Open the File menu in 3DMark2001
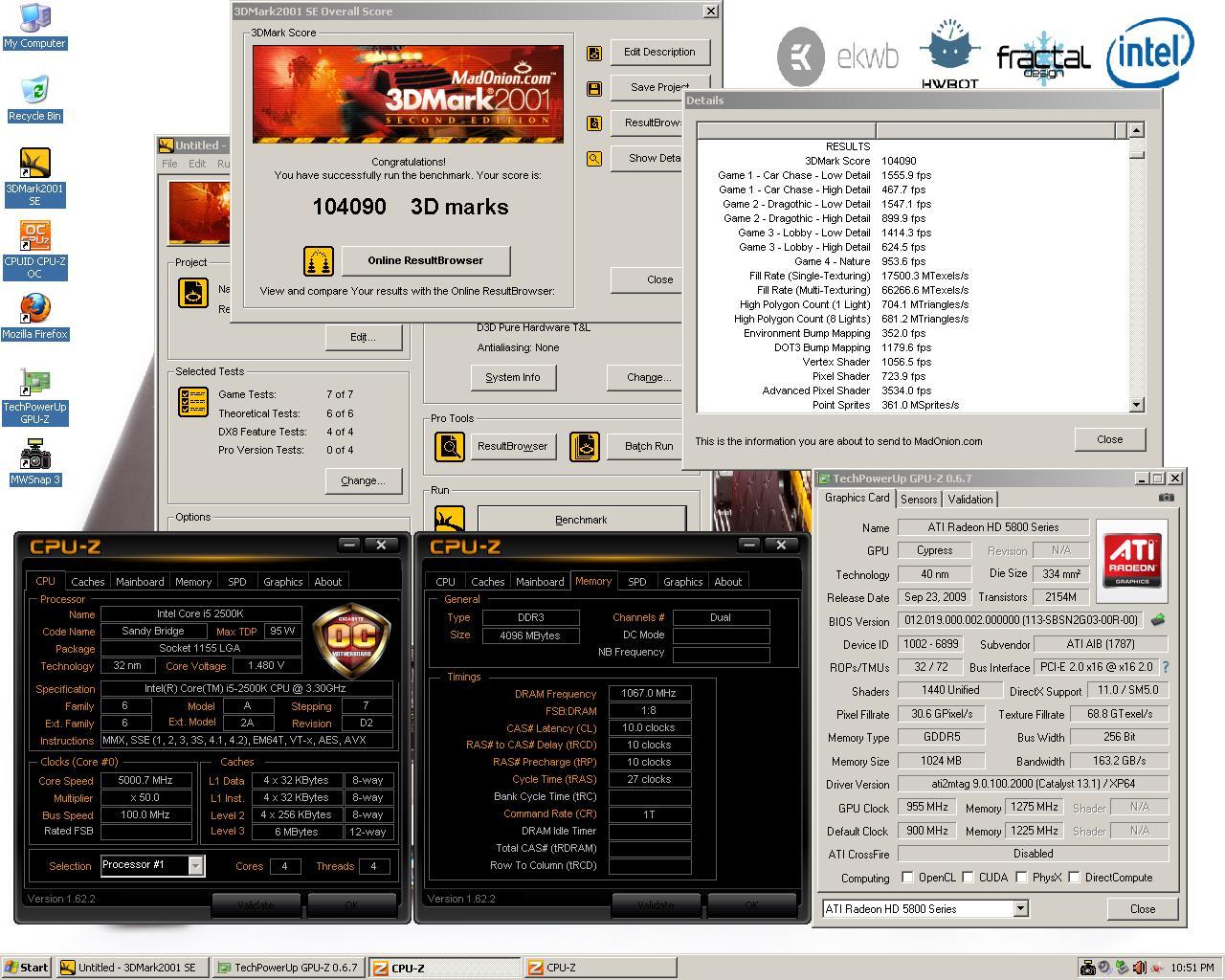Image resolution: width=1225 pixels, height=980 pixels. coord(169,164)
